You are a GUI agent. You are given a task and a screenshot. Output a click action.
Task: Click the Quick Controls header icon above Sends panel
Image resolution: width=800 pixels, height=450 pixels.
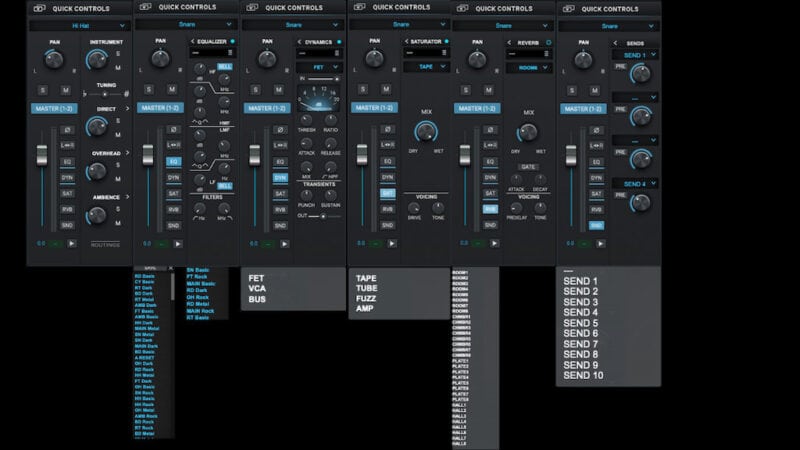pyautogui.click(x=568, y=9)
